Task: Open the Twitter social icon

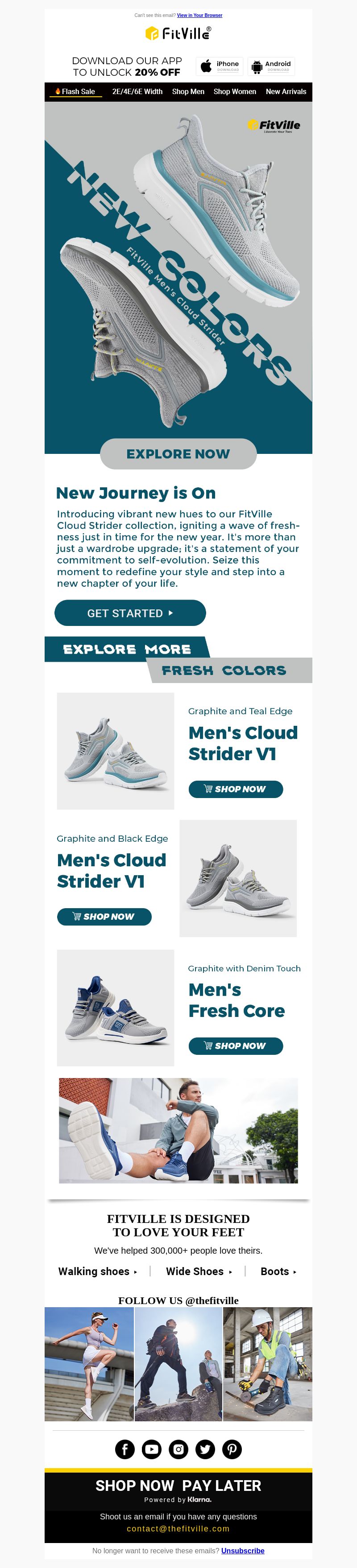Action: click(205, 1449)
